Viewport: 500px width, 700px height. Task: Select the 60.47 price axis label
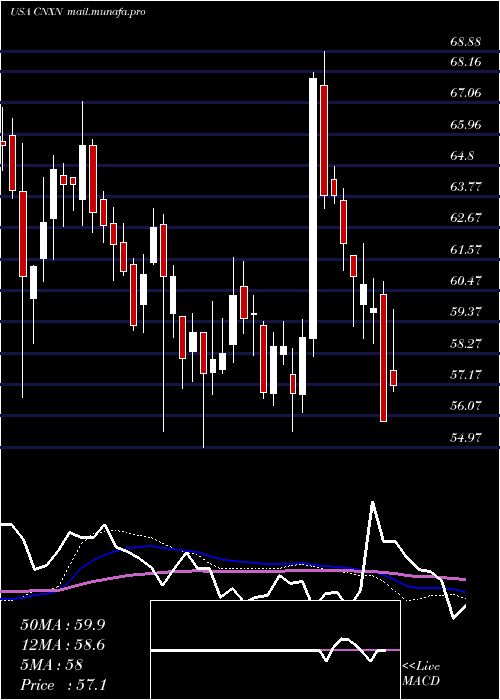[466, 281]
